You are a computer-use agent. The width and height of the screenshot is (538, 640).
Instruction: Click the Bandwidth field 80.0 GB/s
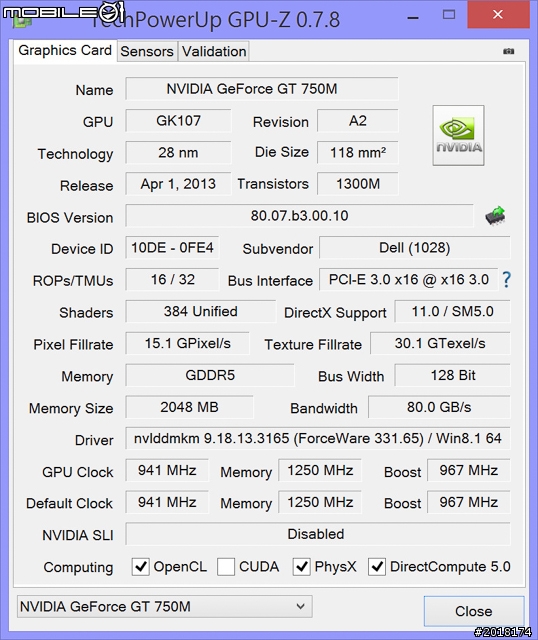point(439,407)
